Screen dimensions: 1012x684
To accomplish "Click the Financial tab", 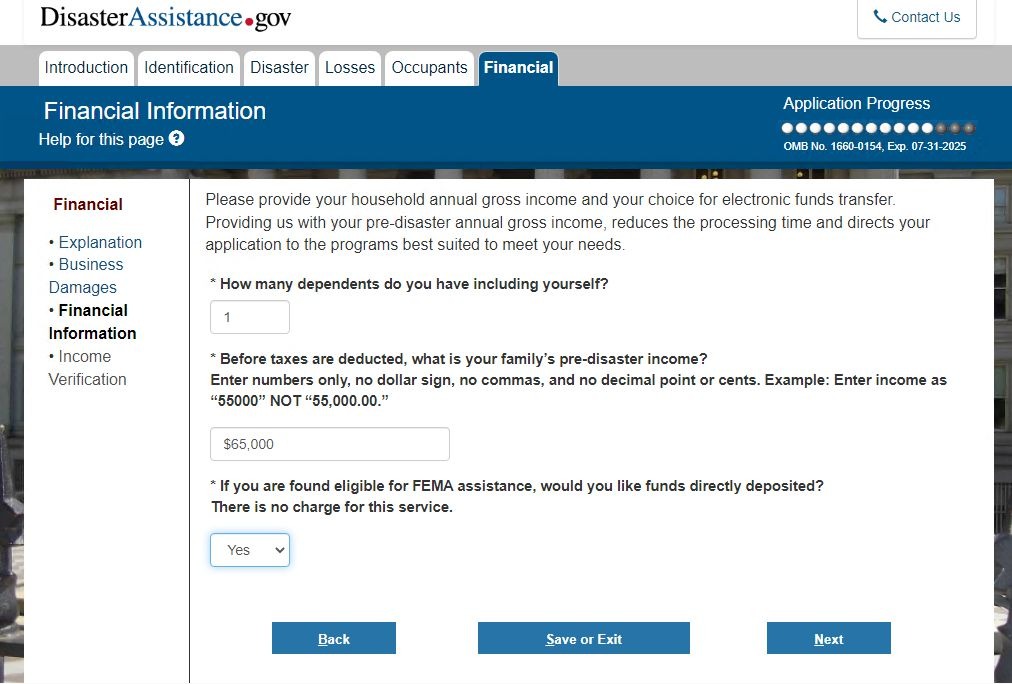I will click(x=518, y=68).
